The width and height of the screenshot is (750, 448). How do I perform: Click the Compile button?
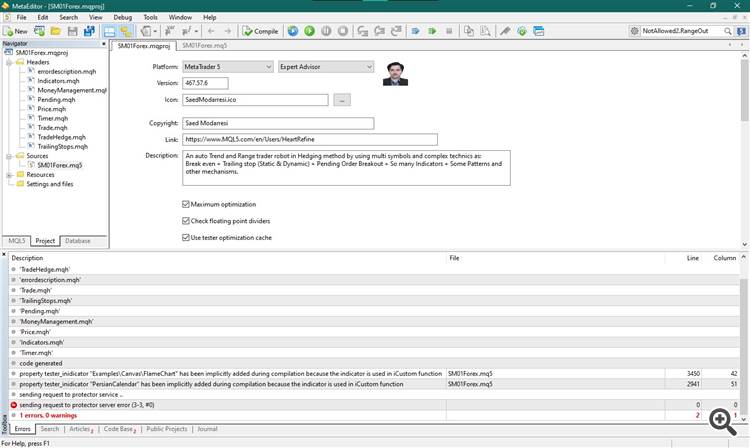[x=260, y=31]
